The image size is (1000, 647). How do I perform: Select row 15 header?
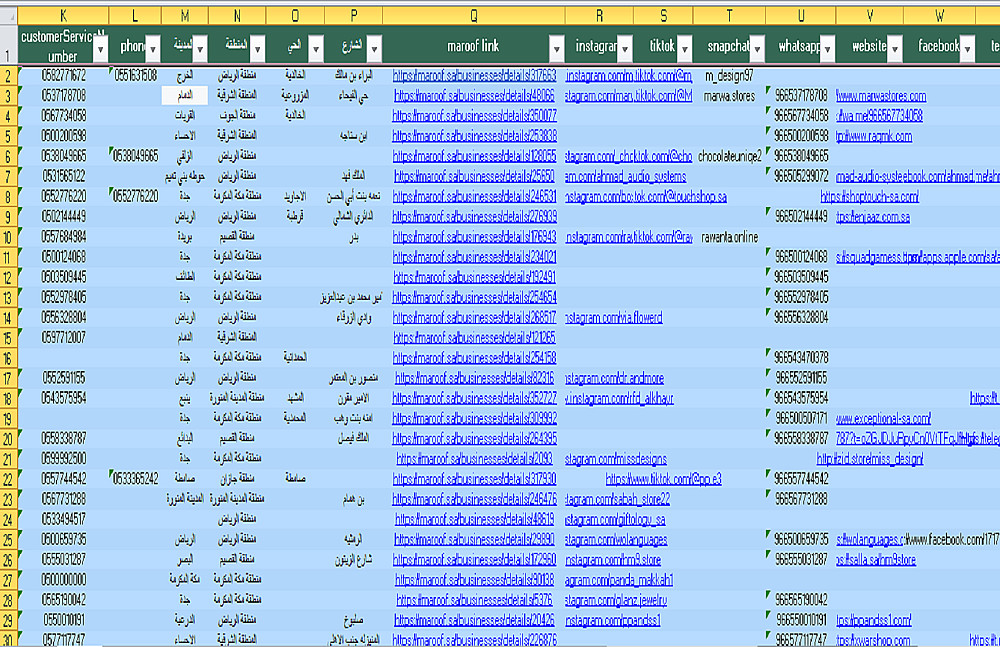click(8, 338)
